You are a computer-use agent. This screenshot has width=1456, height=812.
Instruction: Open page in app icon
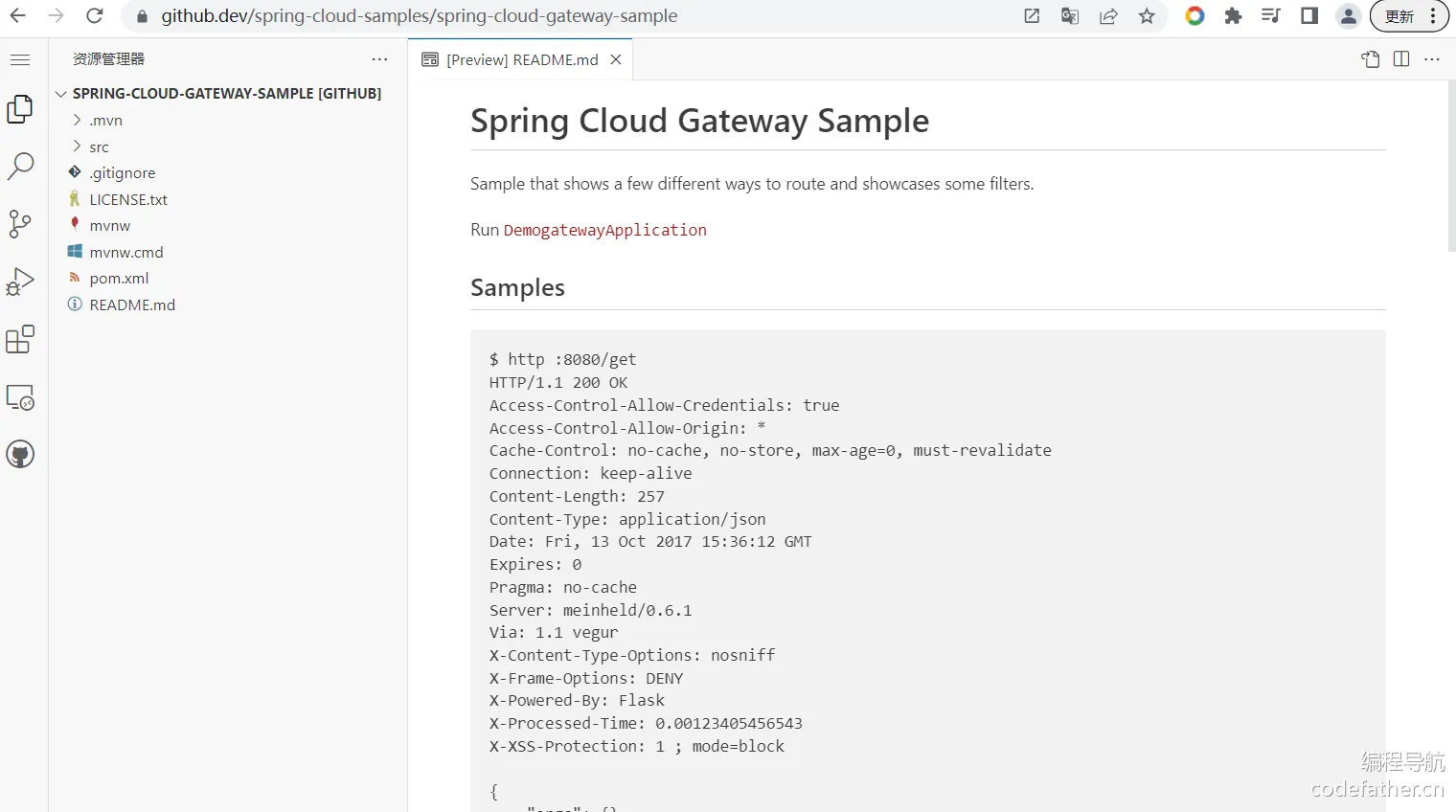(1032, 16)
